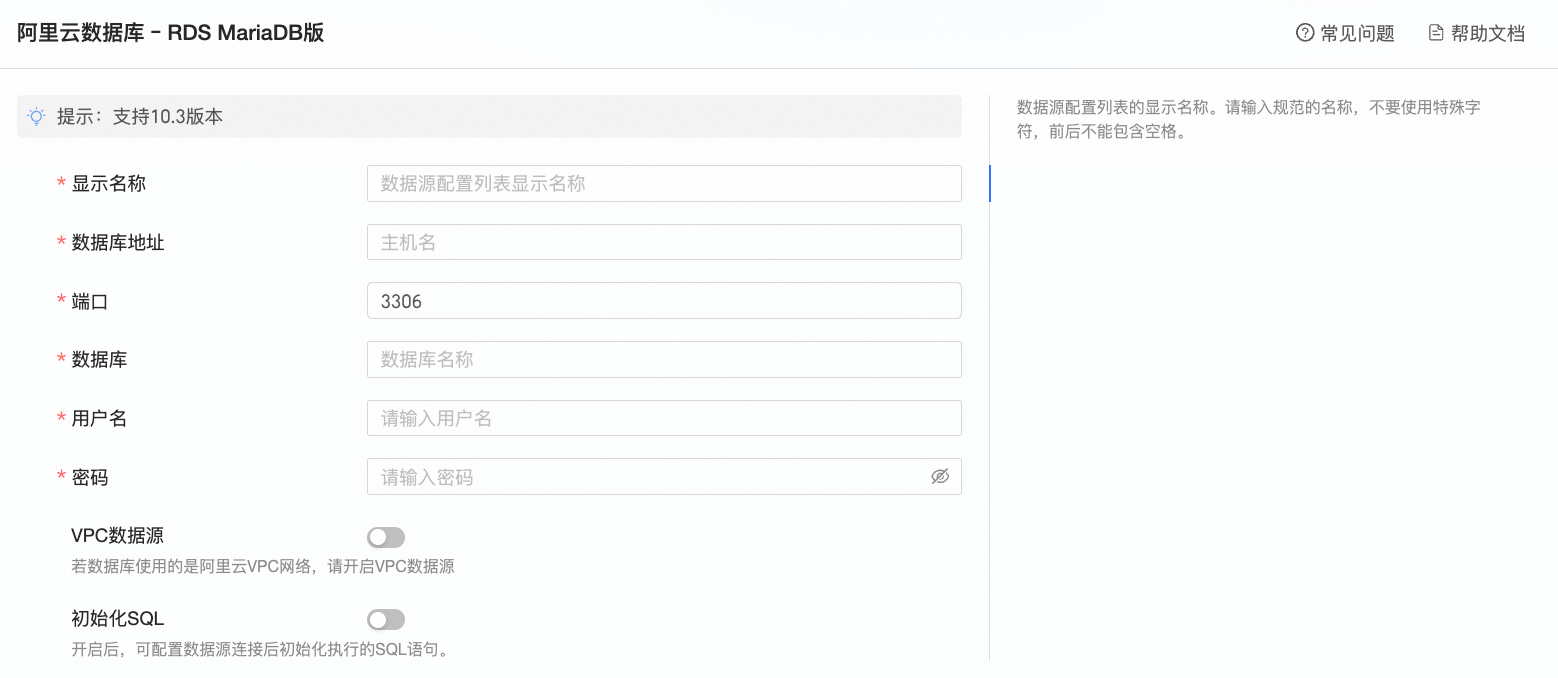The image size is (1558, 678).
Task: Click the title 阿里云数据库 - RDS MariaDB版
Action: click(171, 33)
